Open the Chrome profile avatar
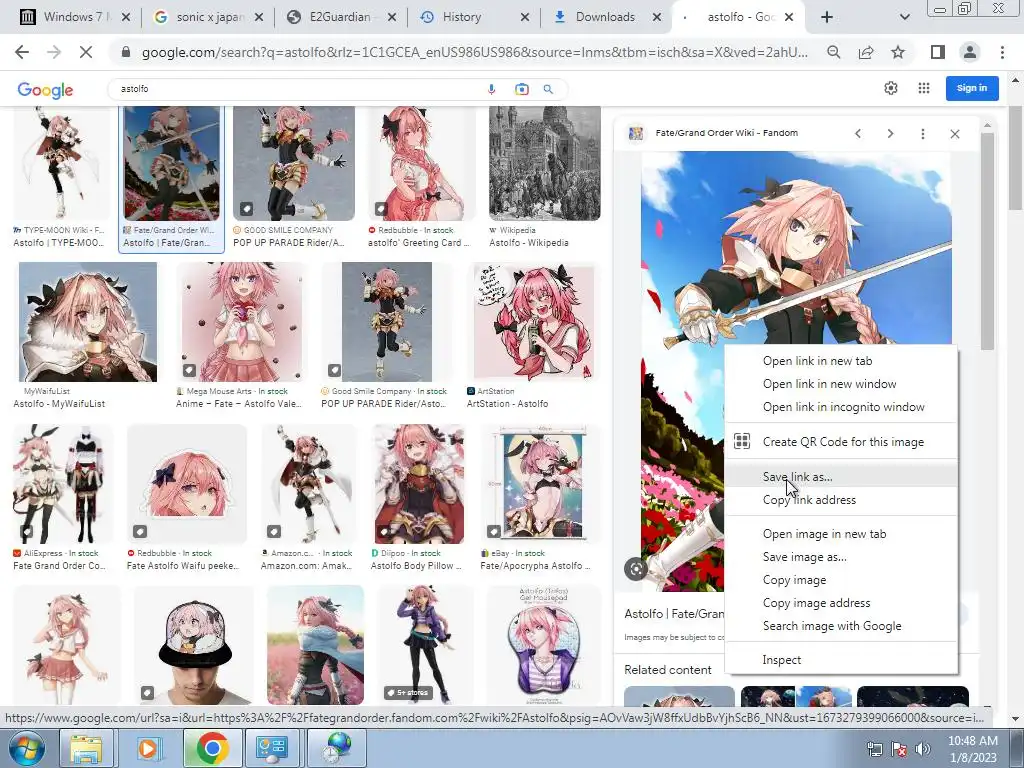 coord(970,52)
